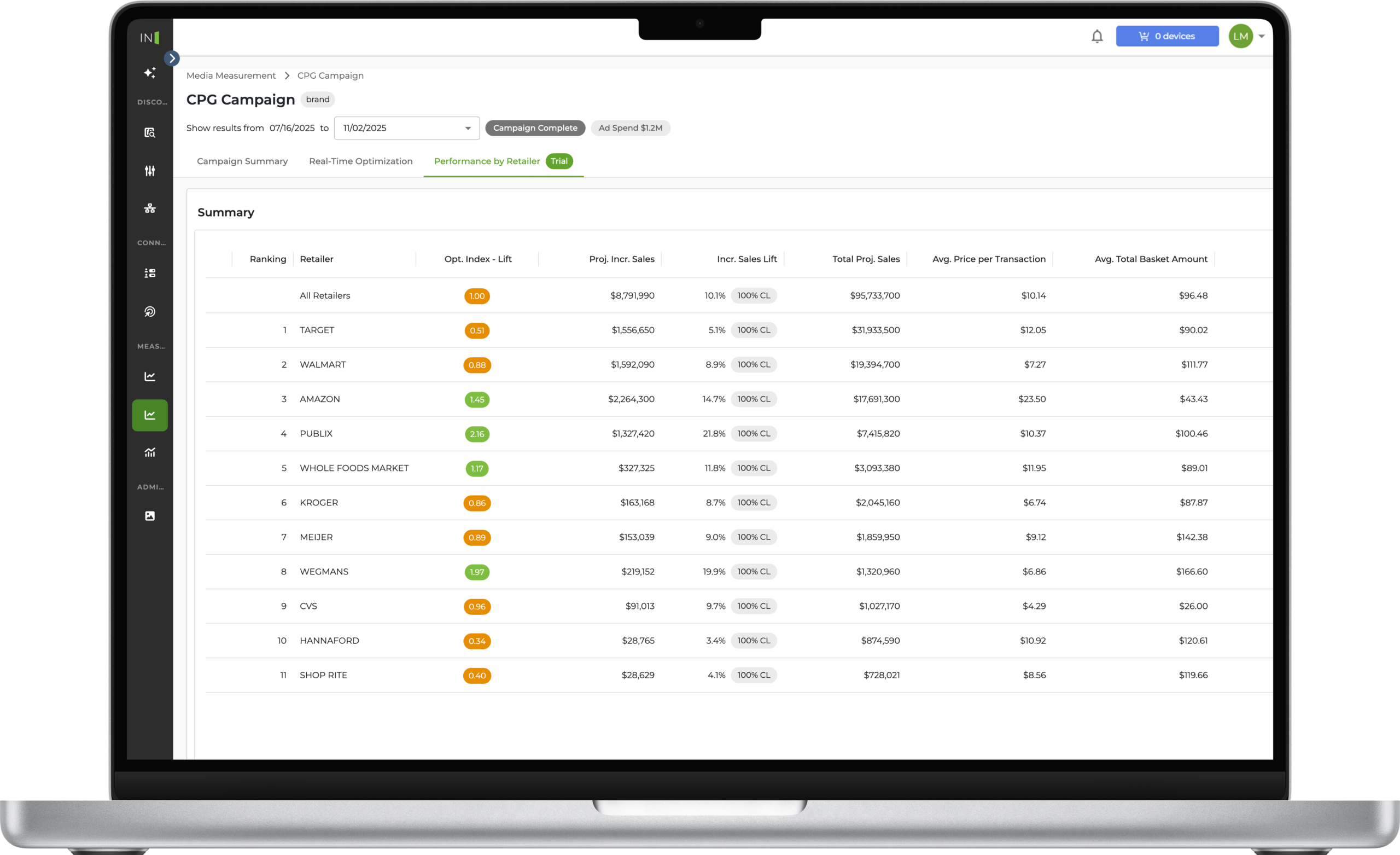Click CVS's $4.29 average price value

click(1034, 606)
